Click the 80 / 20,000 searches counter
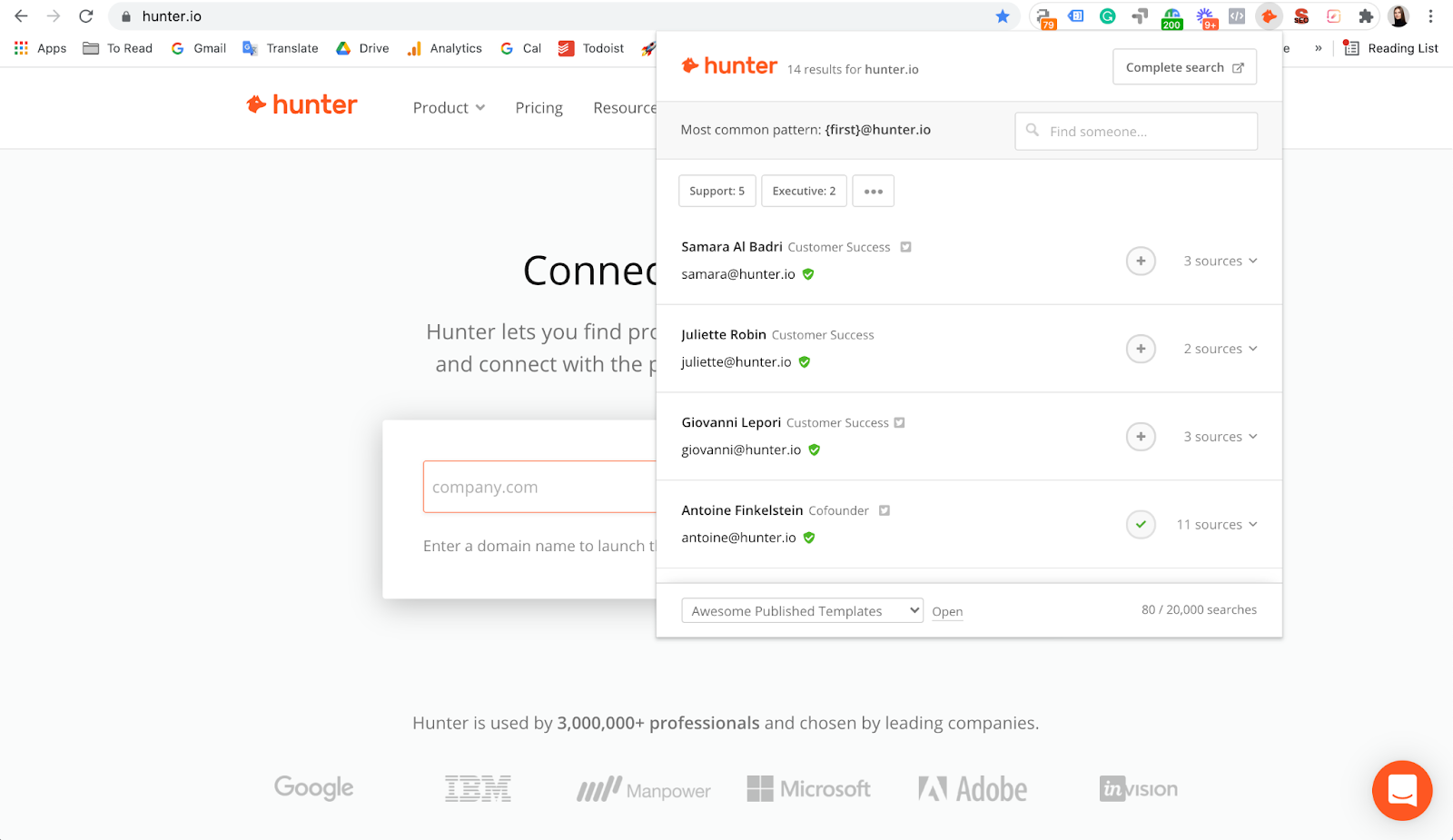 point(1199,610)
